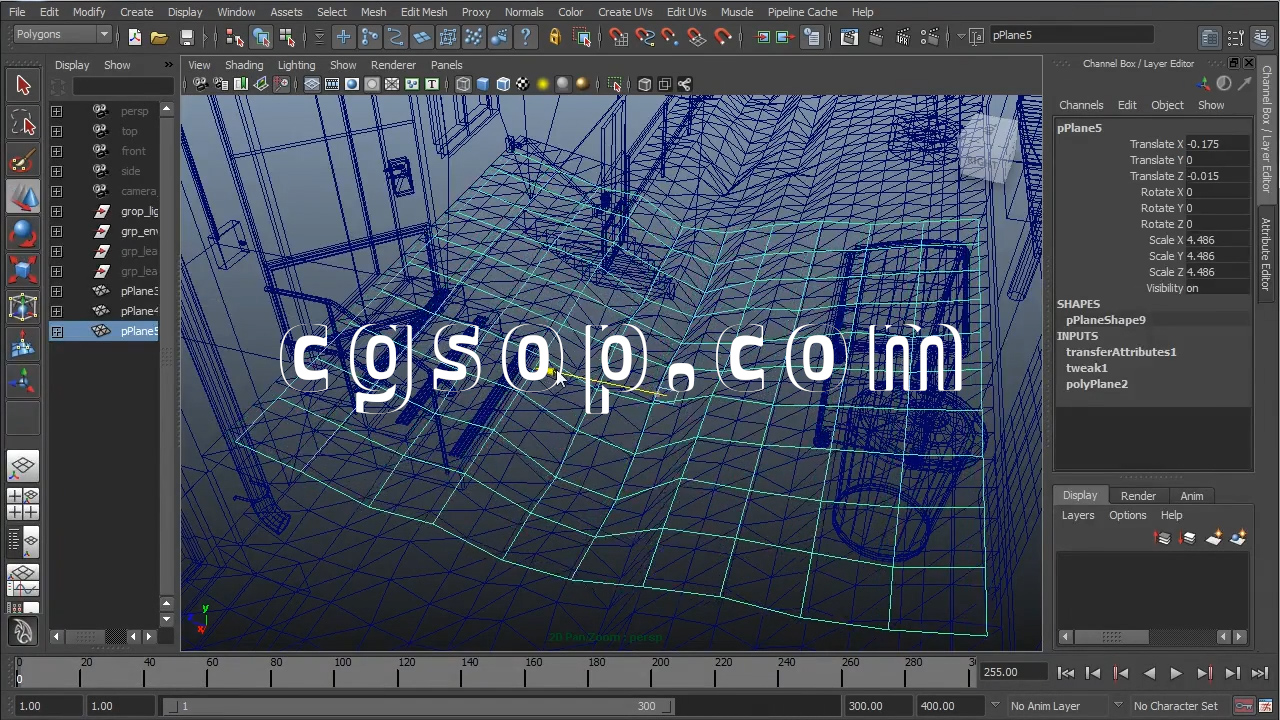Image resolution: width=1280 pixels, height=720 pixels.
Task: Pick the Scale tool in toolbox
Action: pyautogui.click(x=23, y=271)
